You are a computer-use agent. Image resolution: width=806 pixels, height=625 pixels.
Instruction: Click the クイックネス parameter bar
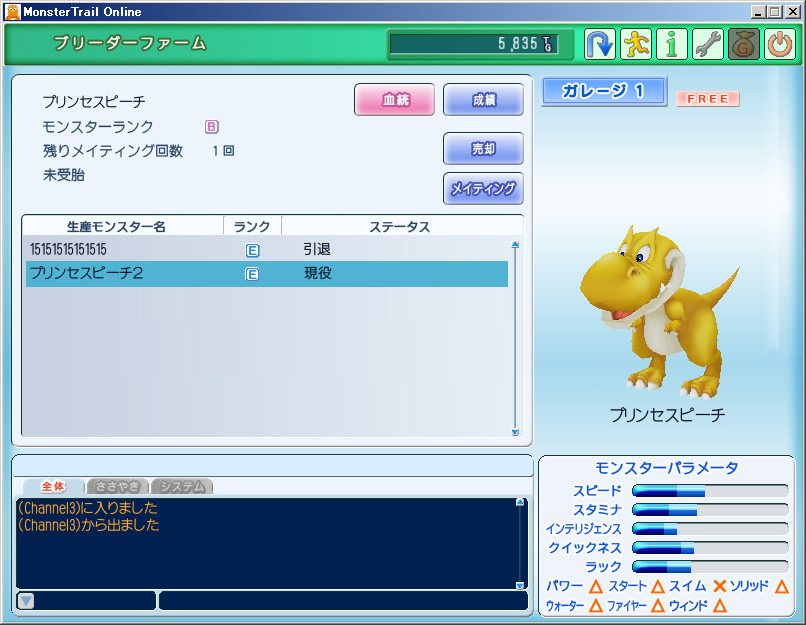point(710,548)
